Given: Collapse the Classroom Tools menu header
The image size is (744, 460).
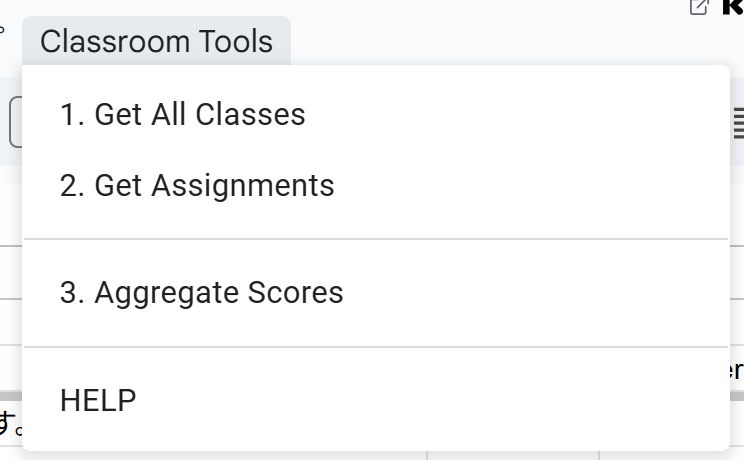Looking at the screenshot, I should [x=156, y=41].
